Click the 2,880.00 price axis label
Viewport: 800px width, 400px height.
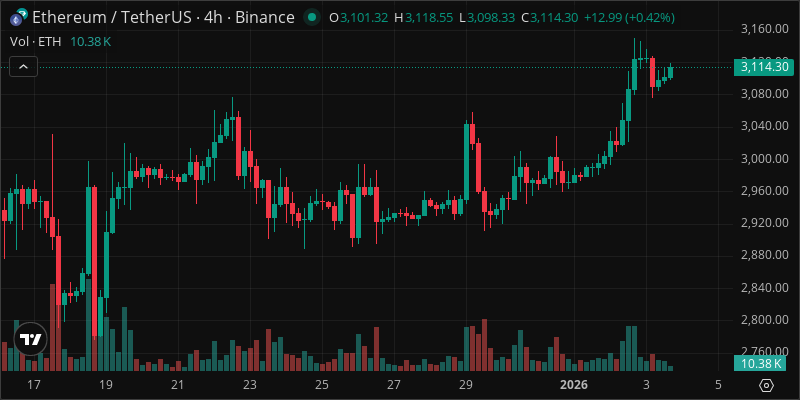pyautogui.click(x=764, y=255)
